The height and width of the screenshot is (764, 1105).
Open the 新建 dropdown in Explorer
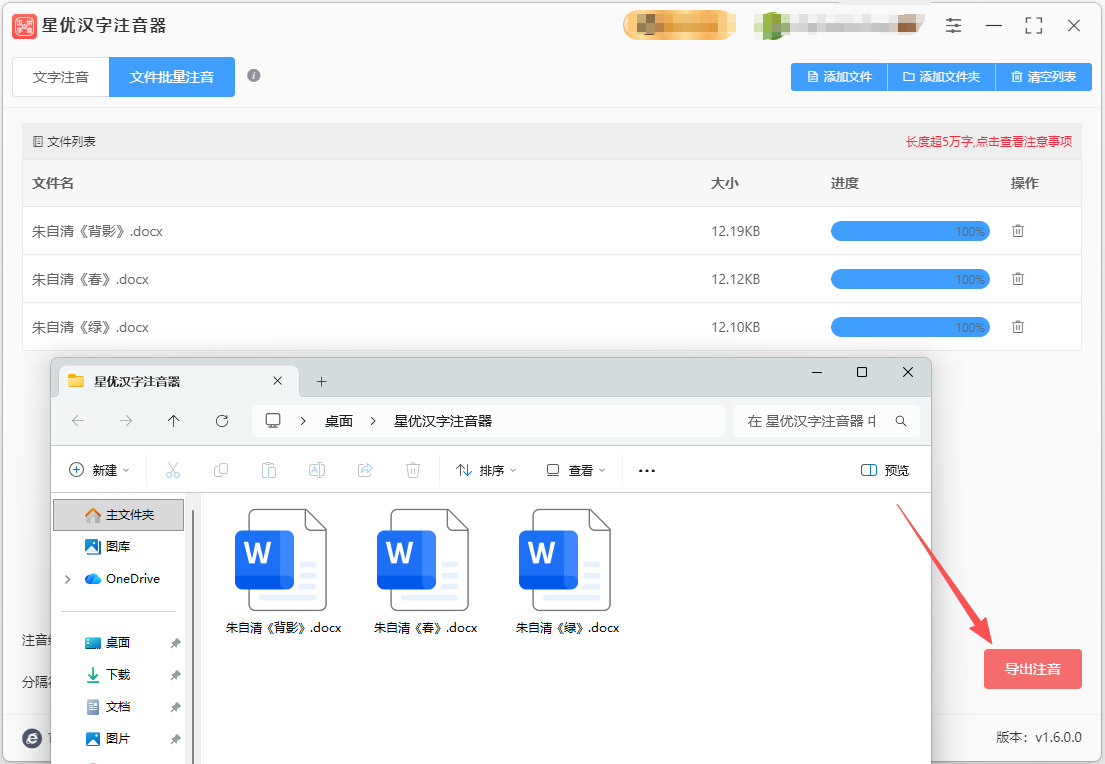point(99,470)
